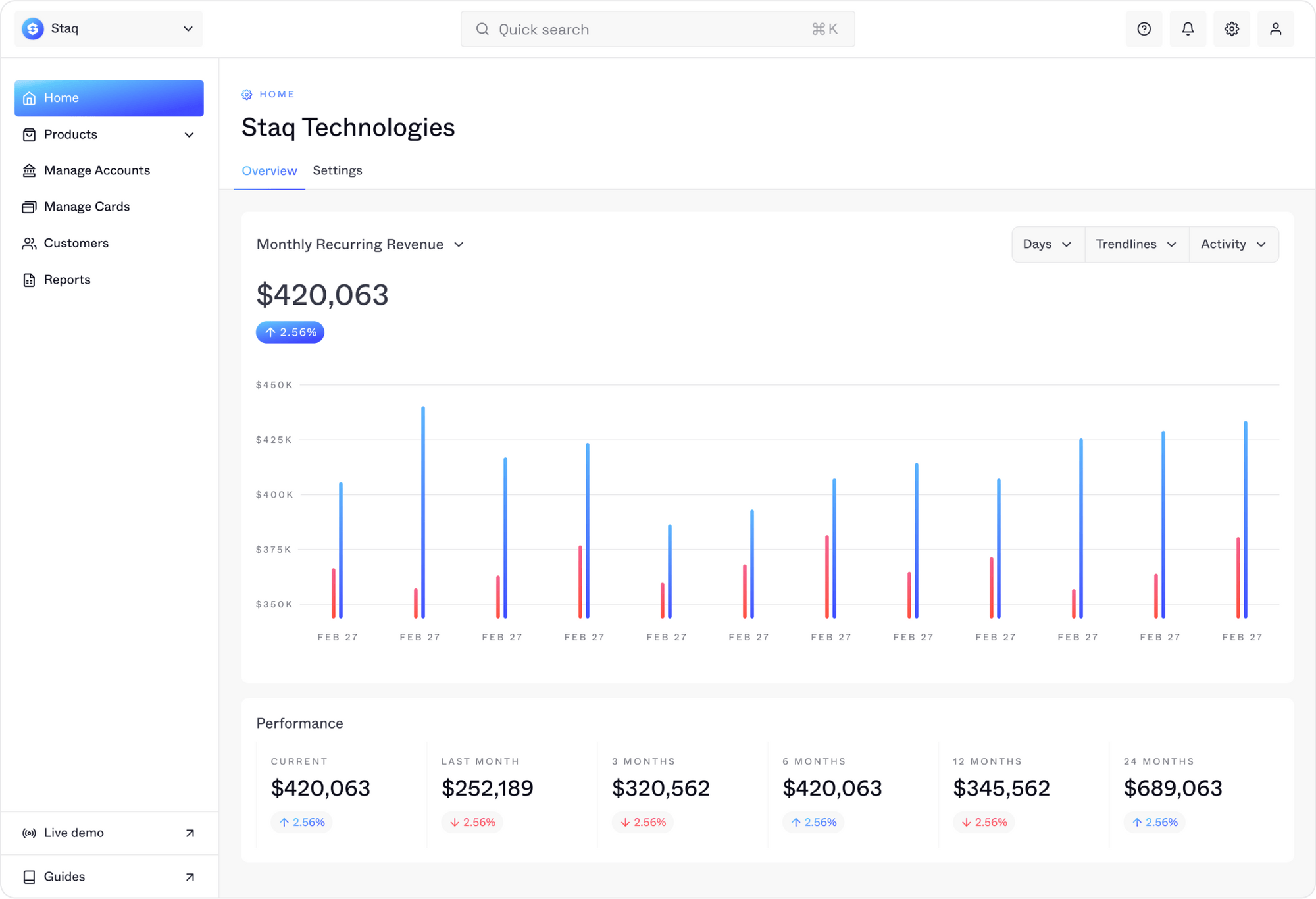Open the user profile icon
The image size is (1316, 899).
pos(1275,29)
